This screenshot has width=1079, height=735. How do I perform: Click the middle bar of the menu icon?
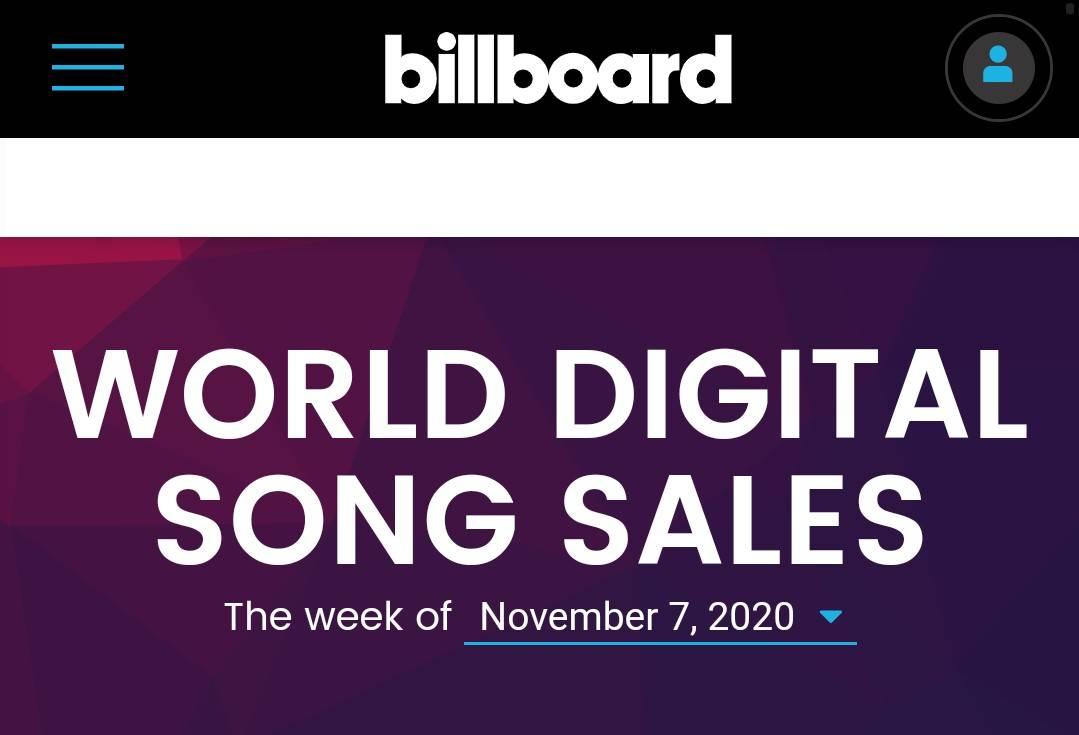pos(88,67)
